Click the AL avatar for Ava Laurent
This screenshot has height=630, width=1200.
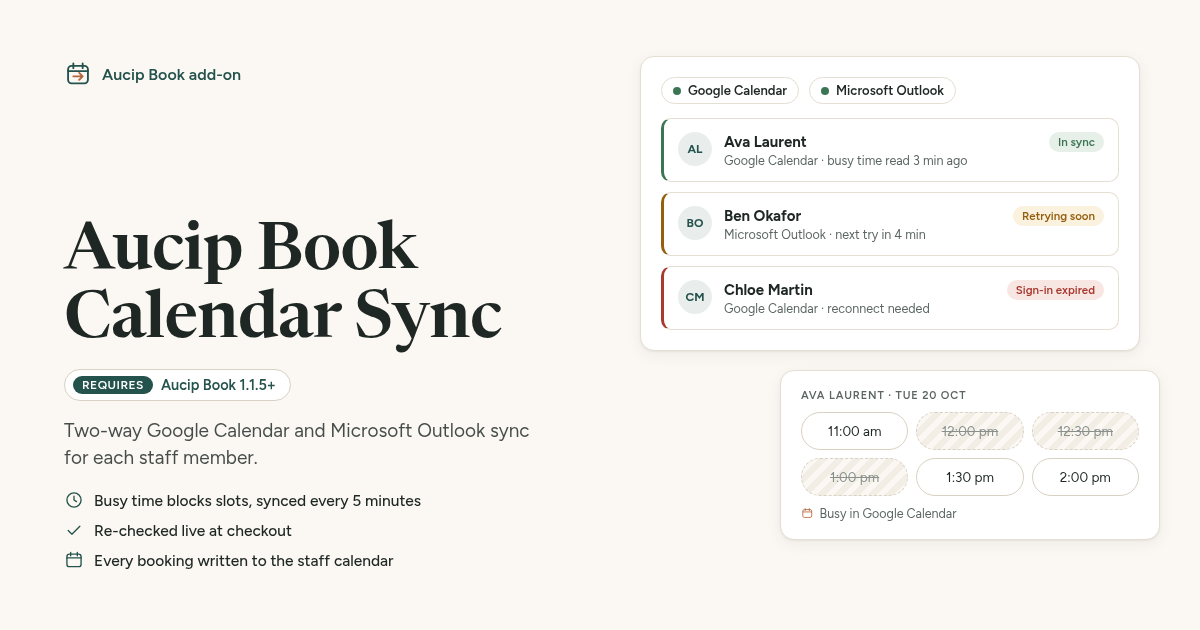point(695,149)
